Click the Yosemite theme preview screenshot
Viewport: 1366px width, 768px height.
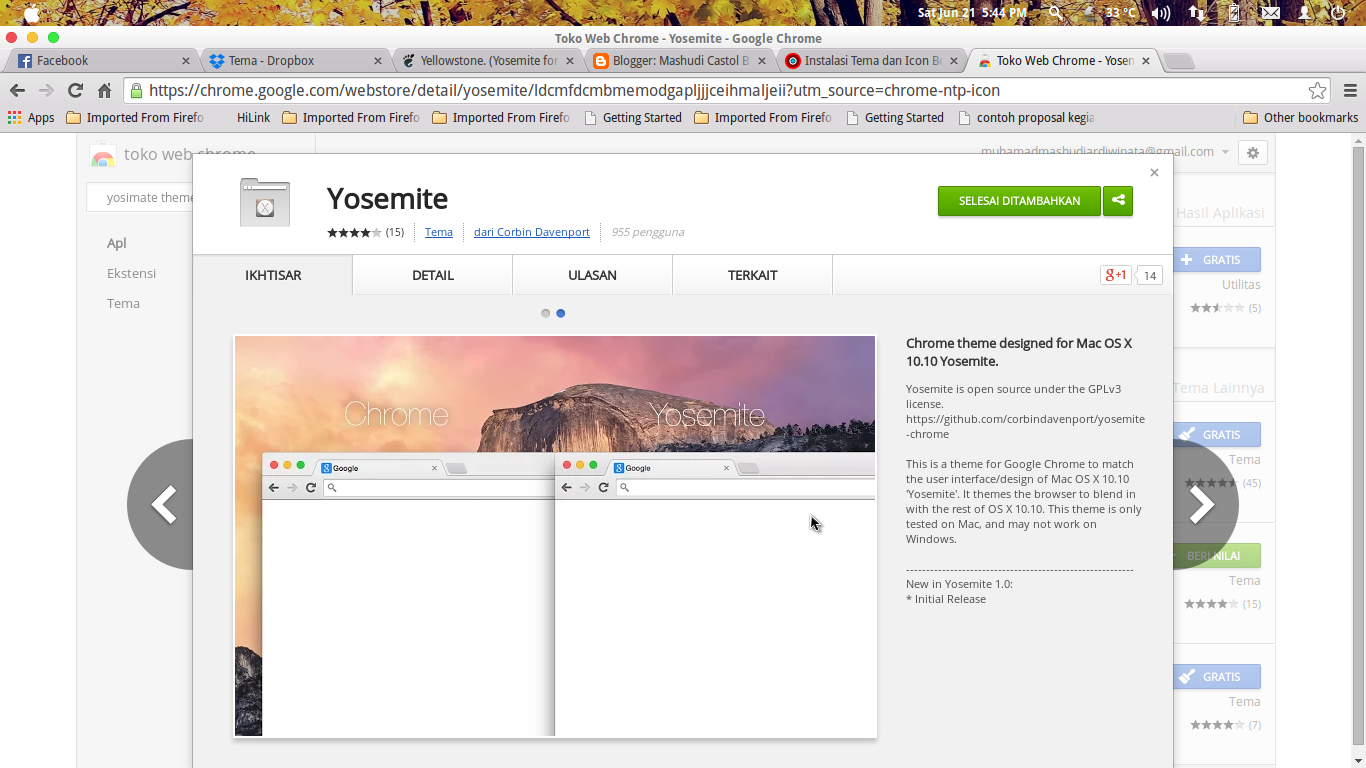(x=555, y=536)
